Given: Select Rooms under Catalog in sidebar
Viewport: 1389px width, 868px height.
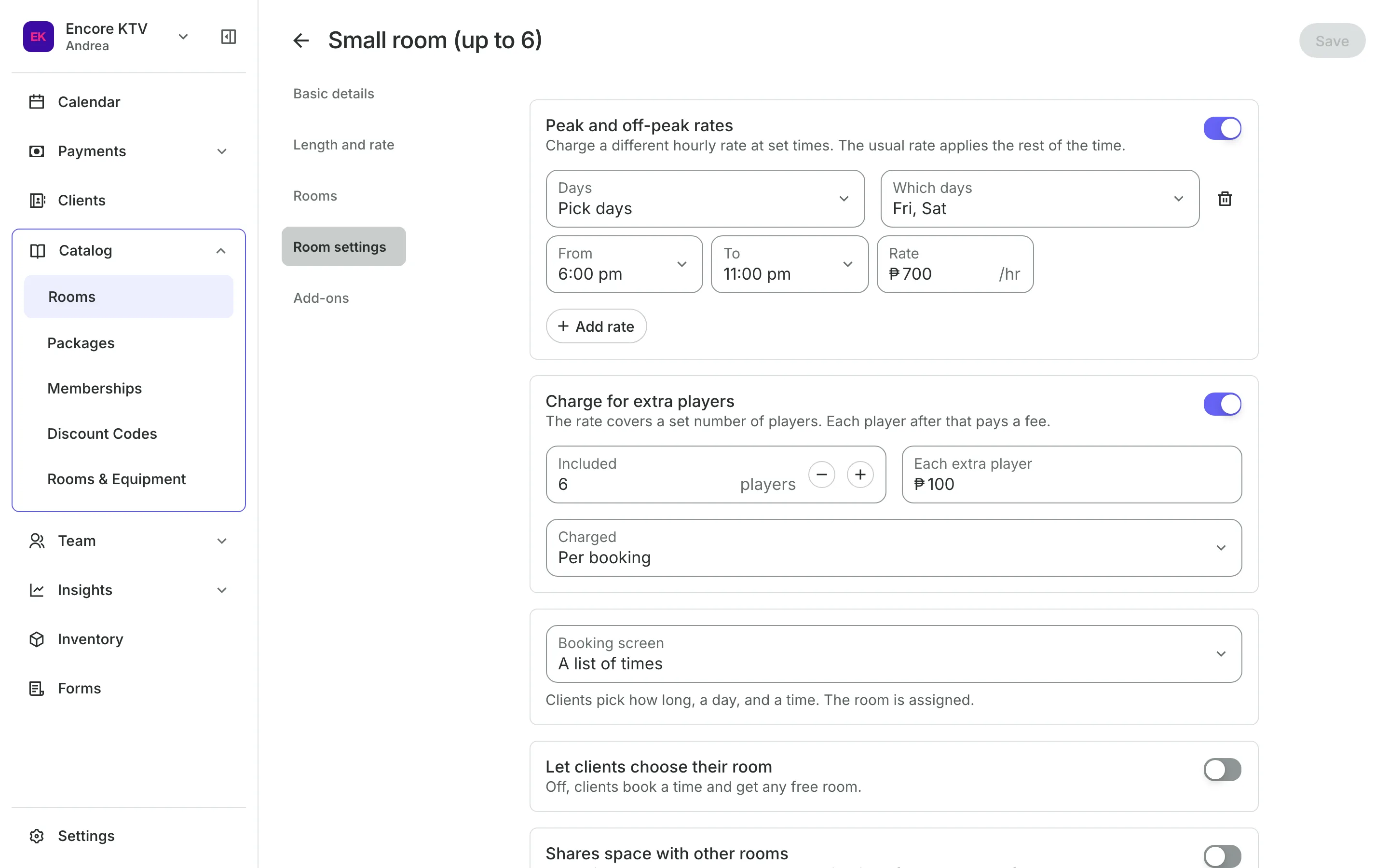Looking at the screenshot, I should pyautogui.click(x=129, y=297).
